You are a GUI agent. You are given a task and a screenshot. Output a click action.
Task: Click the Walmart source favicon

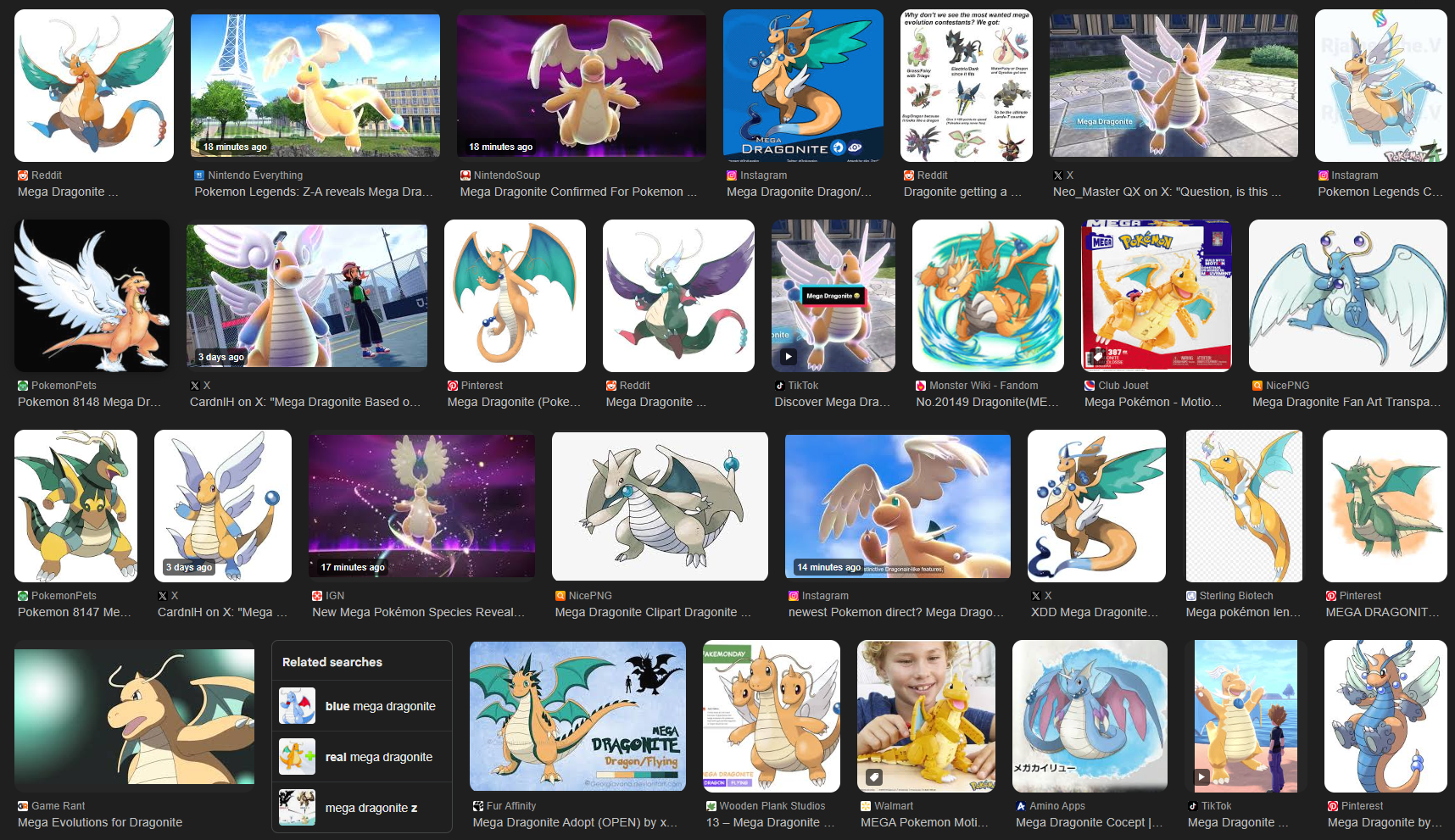pyautogui.click(x=866, y=806)
